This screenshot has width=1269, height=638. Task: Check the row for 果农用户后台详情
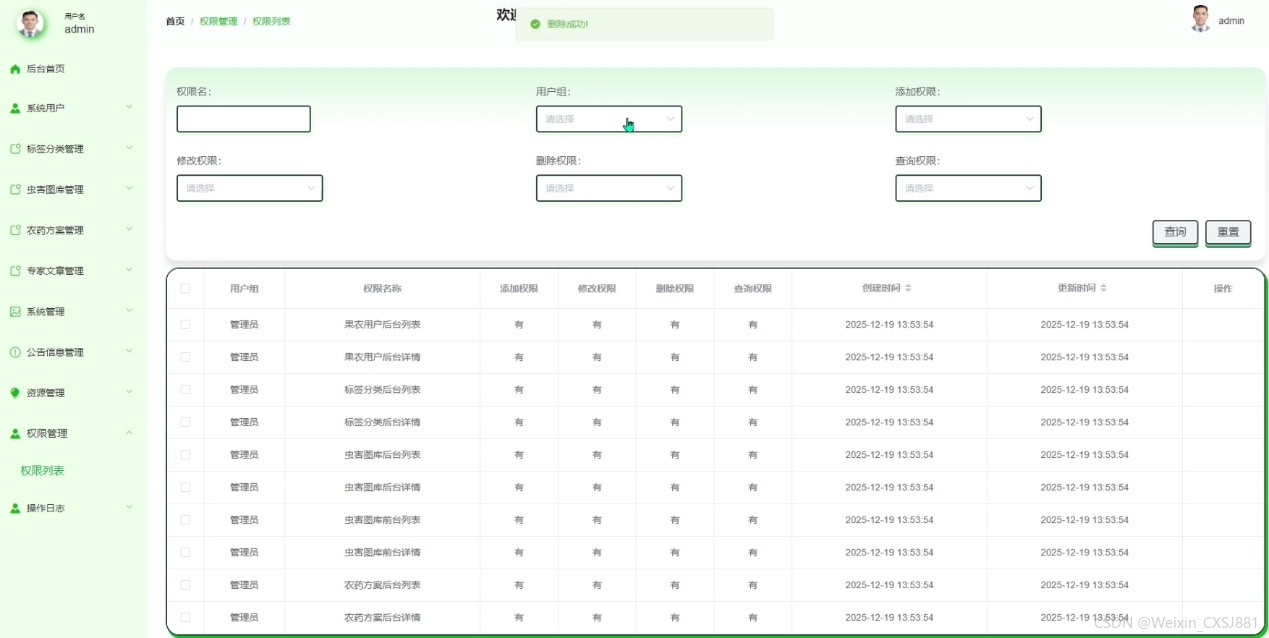[185, 357]
